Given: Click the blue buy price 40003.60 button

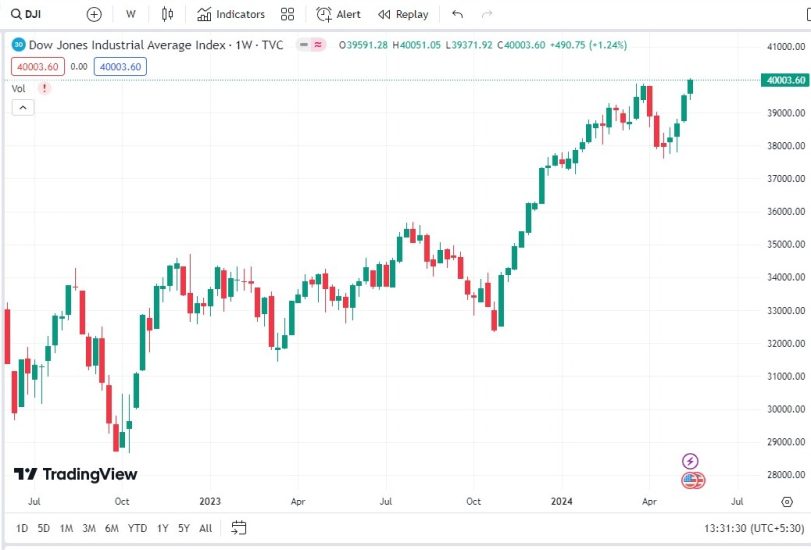Looking at the screenshot, I should 120,66.
